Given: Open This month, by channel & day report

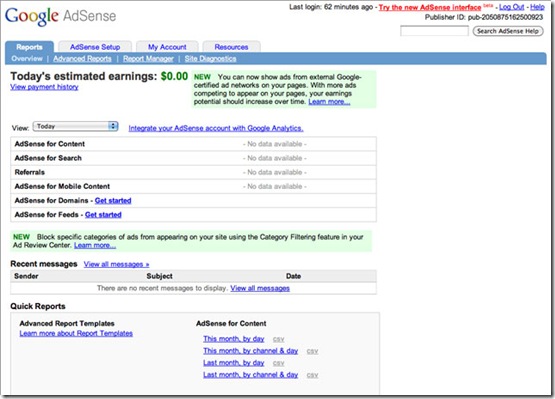Looking at the screenshot, I should pos(251,351).
